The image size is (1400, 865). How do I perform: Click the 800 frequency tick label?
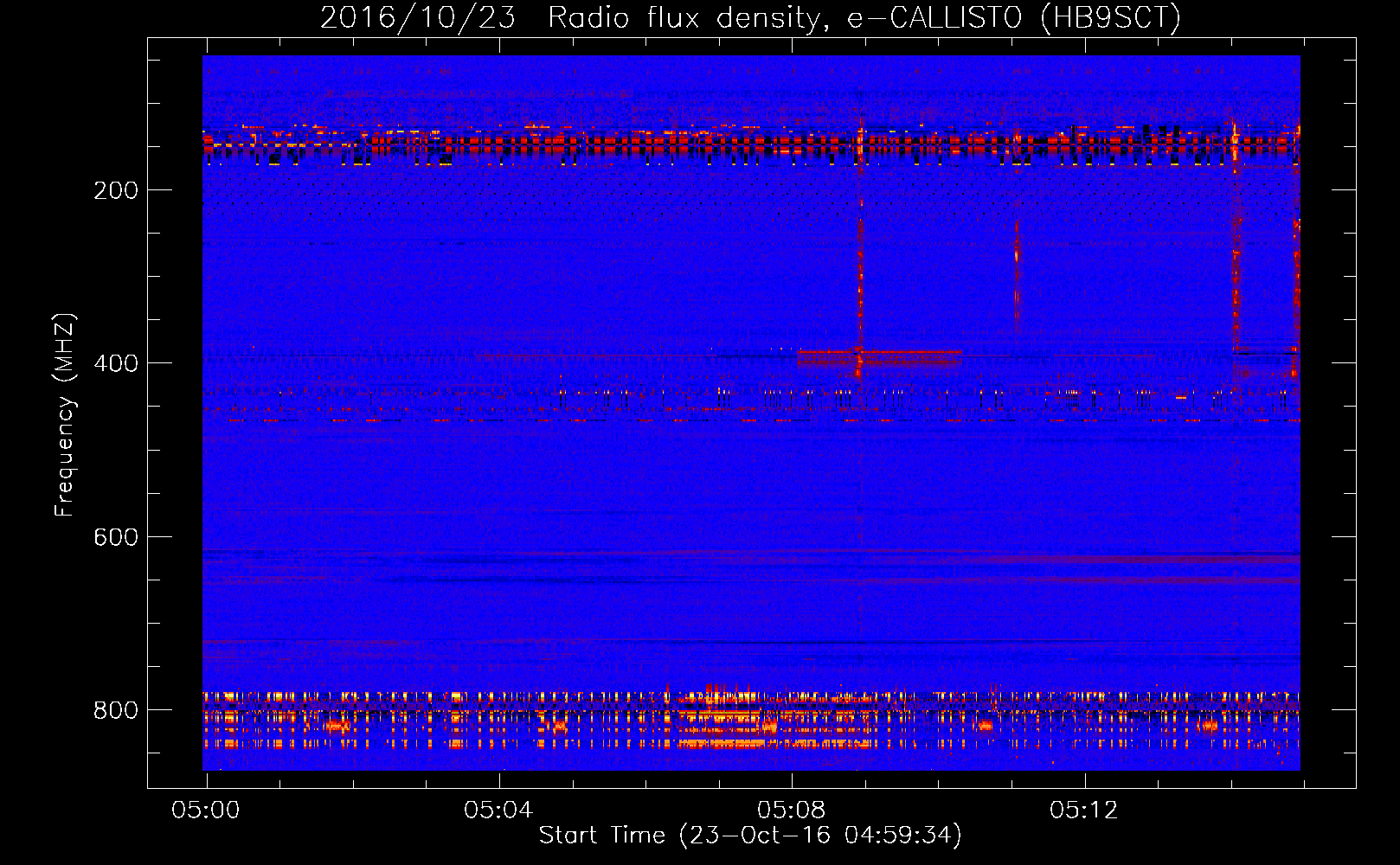click(116, 710)
